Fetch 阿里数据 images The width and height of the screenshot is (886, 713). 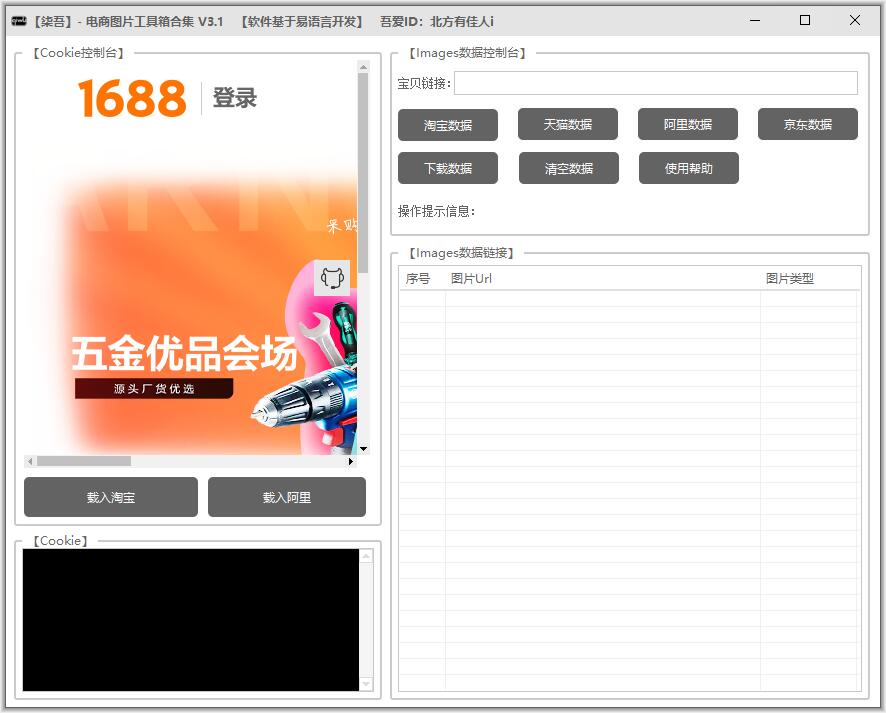point(688,124)
